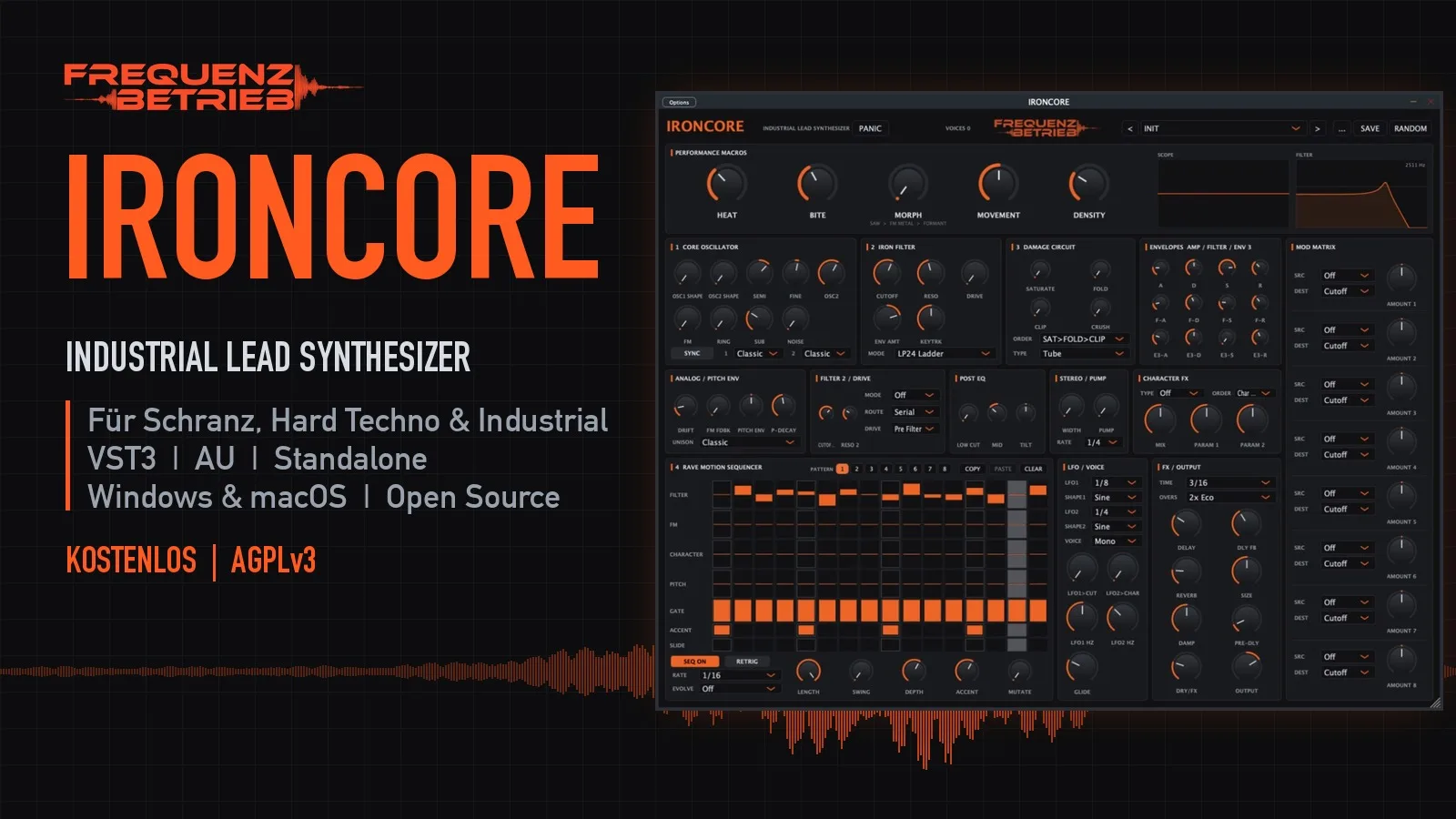Click the MOVEMENT macro knob
The height and width of the screenshot is (819, 1456).
[998, 184]
